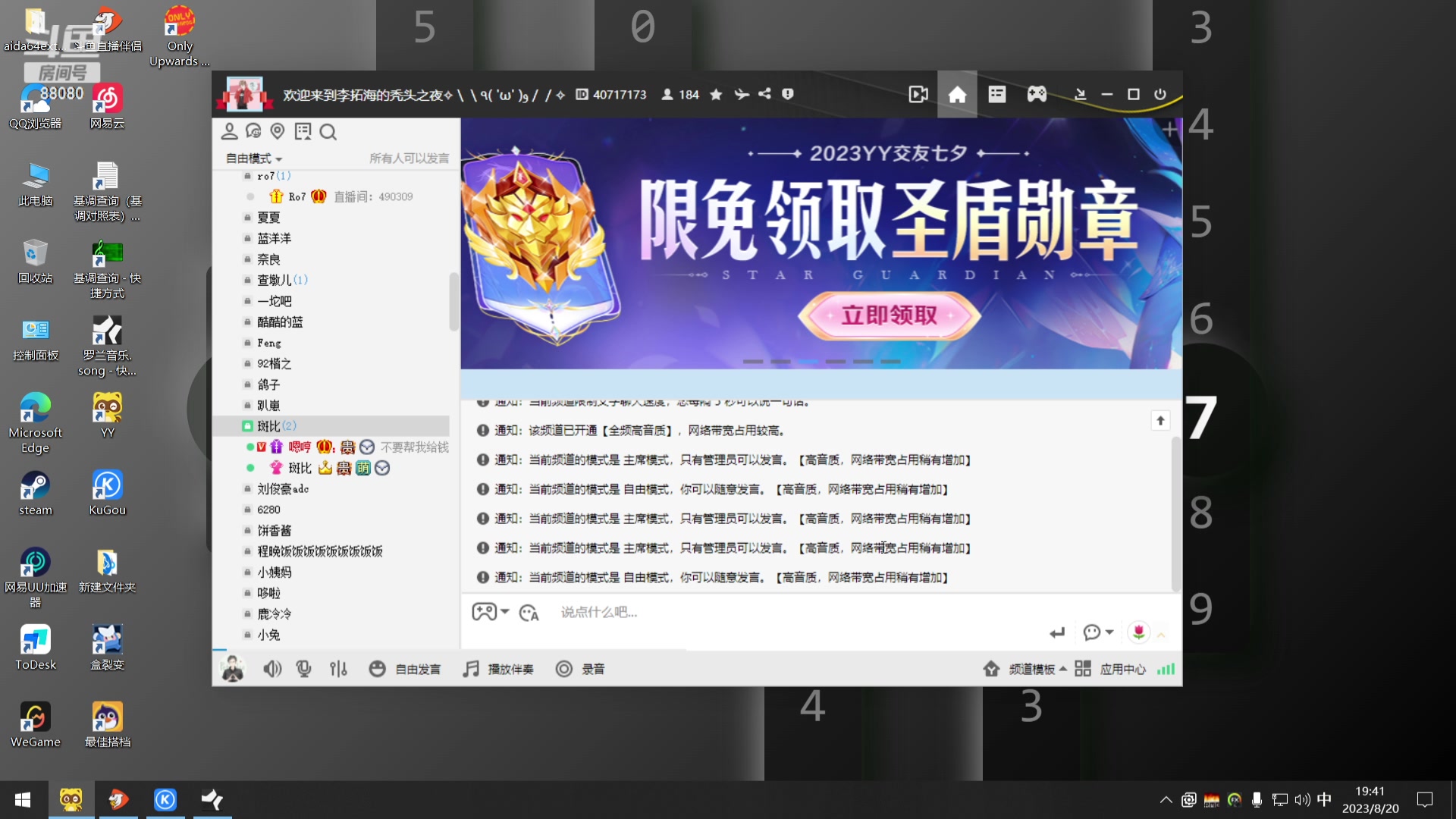Click the 说点什么吧 message input field
This screenshot has height=819, width=1456.
point(682,612)
